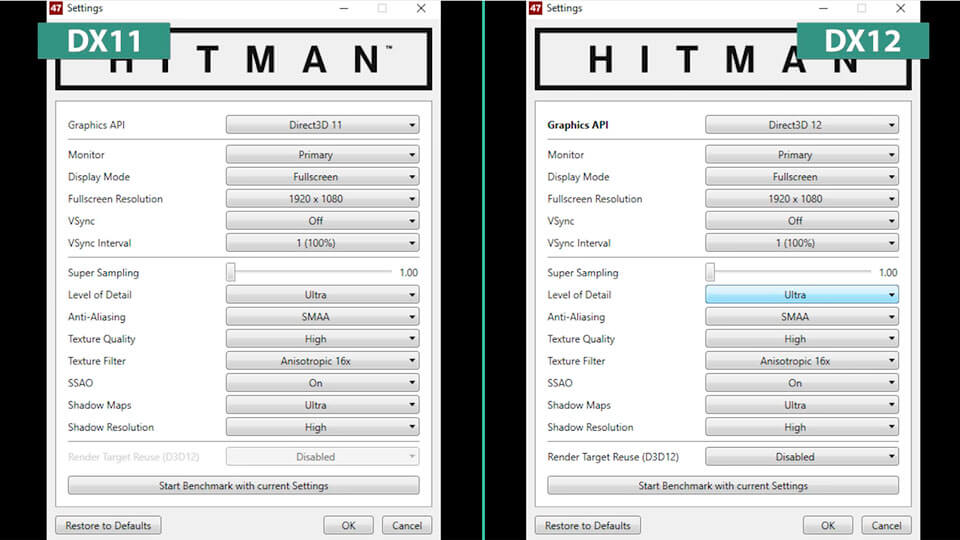Open Shadow Maps dropdown in DX11 window
The width and height of the screenshot is (960, 540).
click(323, 405)
